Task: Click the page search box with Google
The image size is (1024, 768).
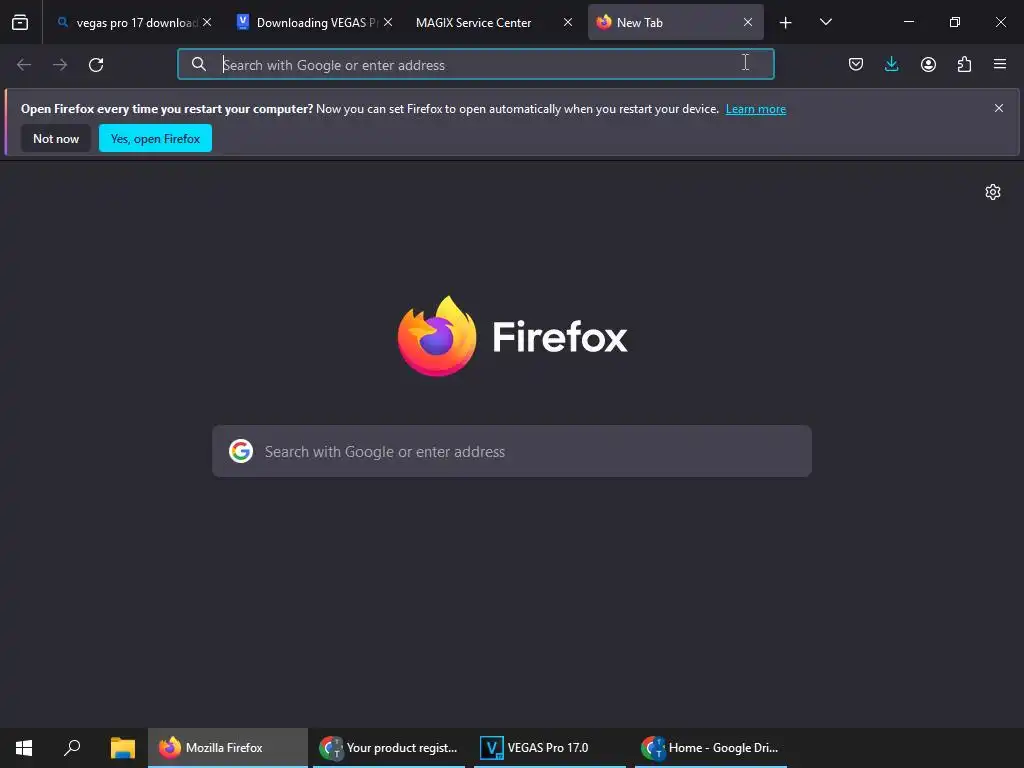Action: [512, 451]
